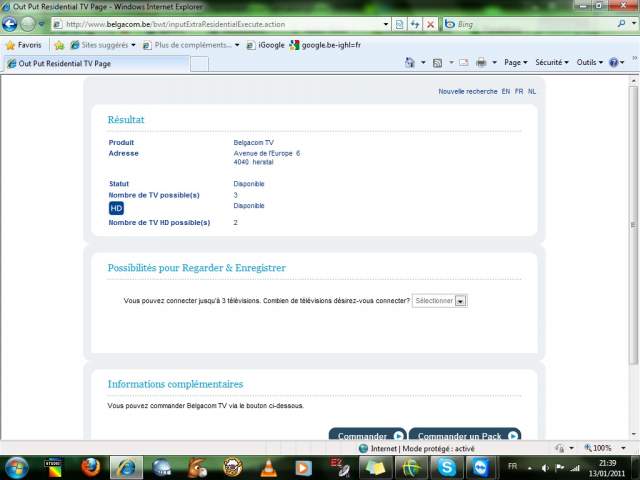Screen dimensions: 640x480
Task: Open the 100% zoom level control
Action: coord(603,448)
